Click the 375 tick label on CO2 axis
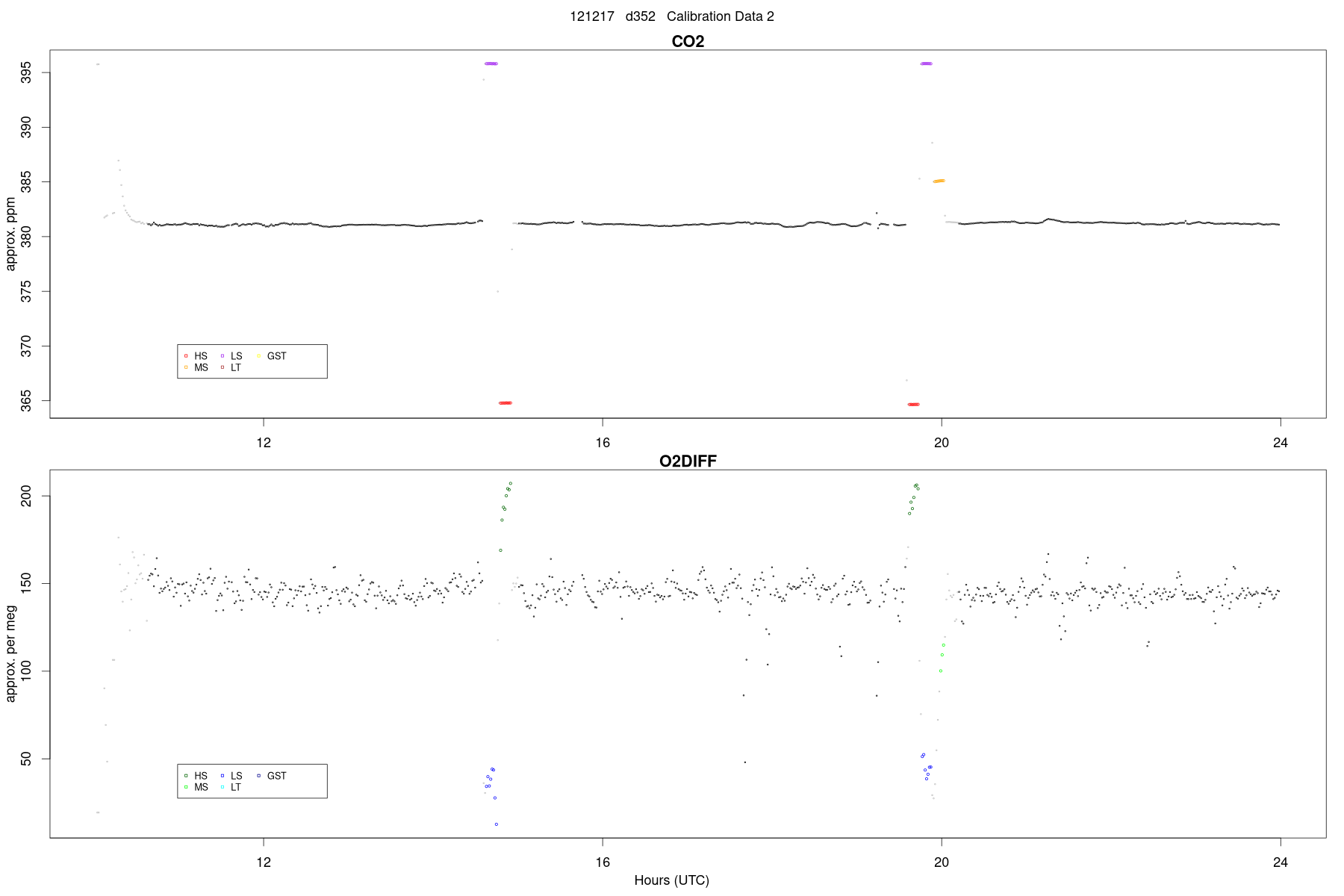This screenshot has width=1344, height=896. click(x=26, y=291)
